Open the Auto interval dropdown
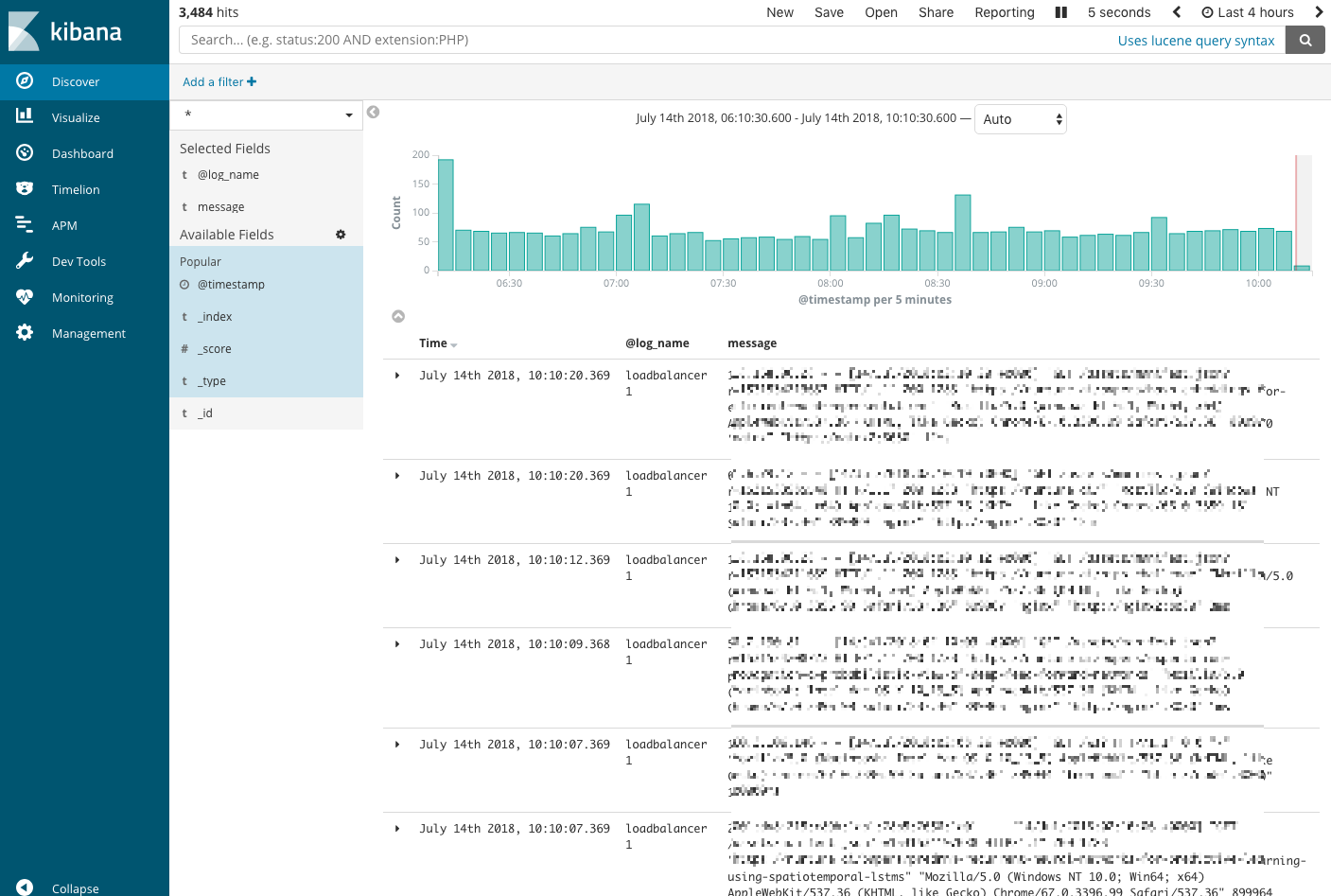Viewport: 1331px width, 896px height. coord(1020,119)
